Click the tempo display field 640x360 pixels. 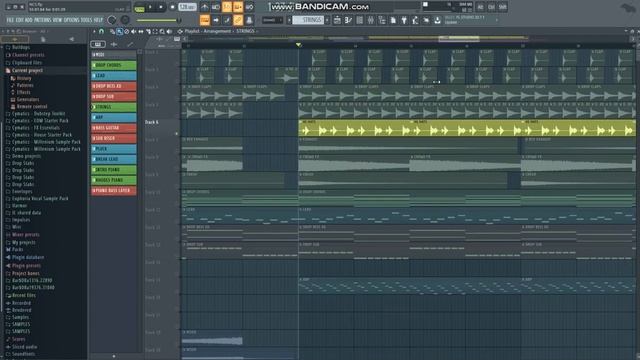pos(187,7)
